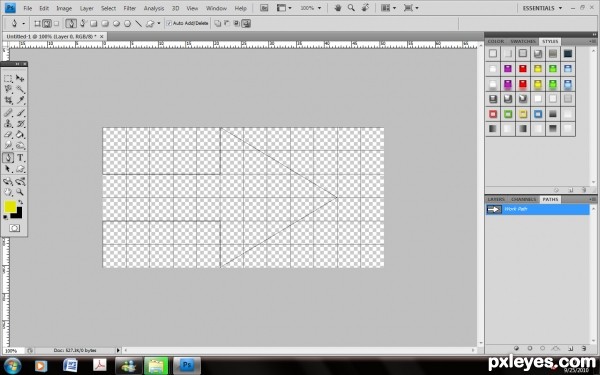Screen dimensions: 600x375
Task: Switch to the Layers tab
Action: (x=496, y=199)
